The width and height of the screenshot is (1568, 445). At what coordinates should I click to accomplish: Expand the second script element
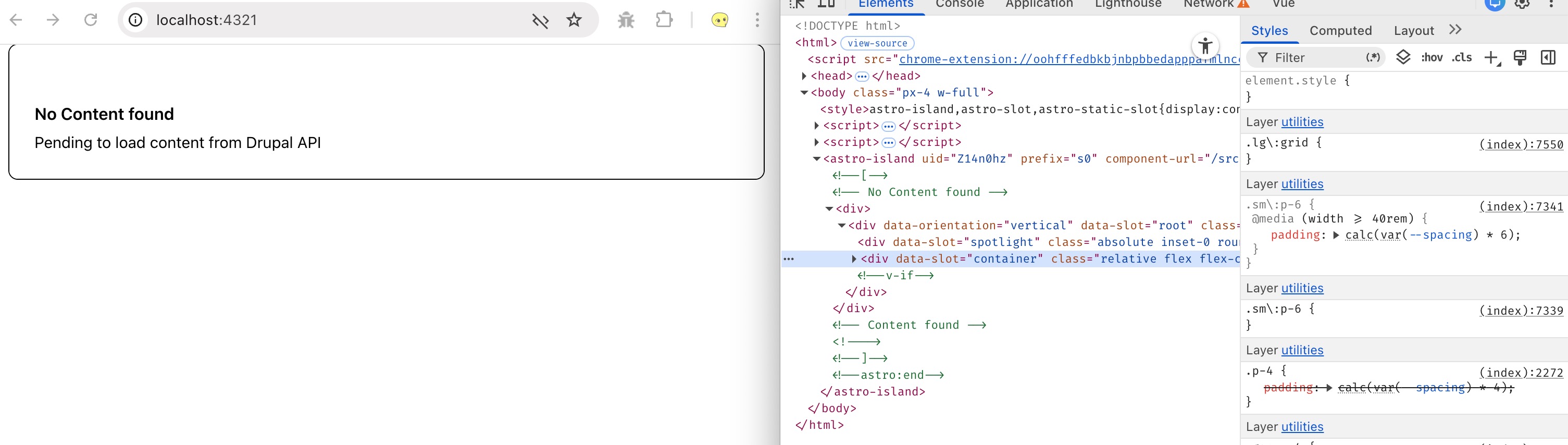(x=817, y=142)
